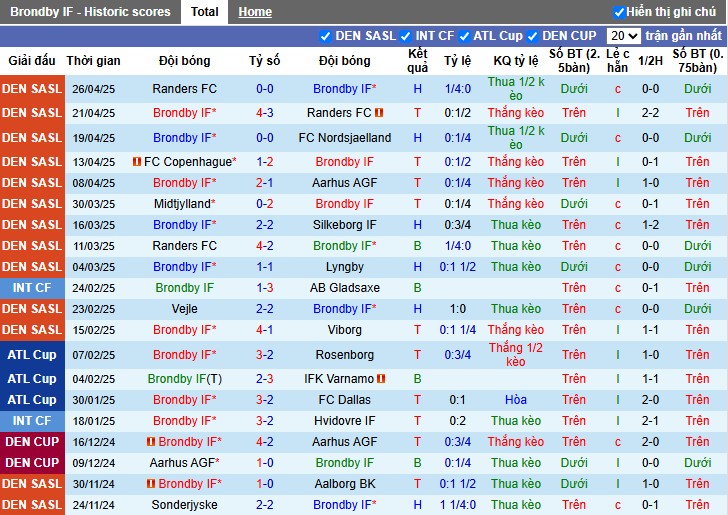
Task: Click the odds 1:0 for Vejle match
Action: 457,309
